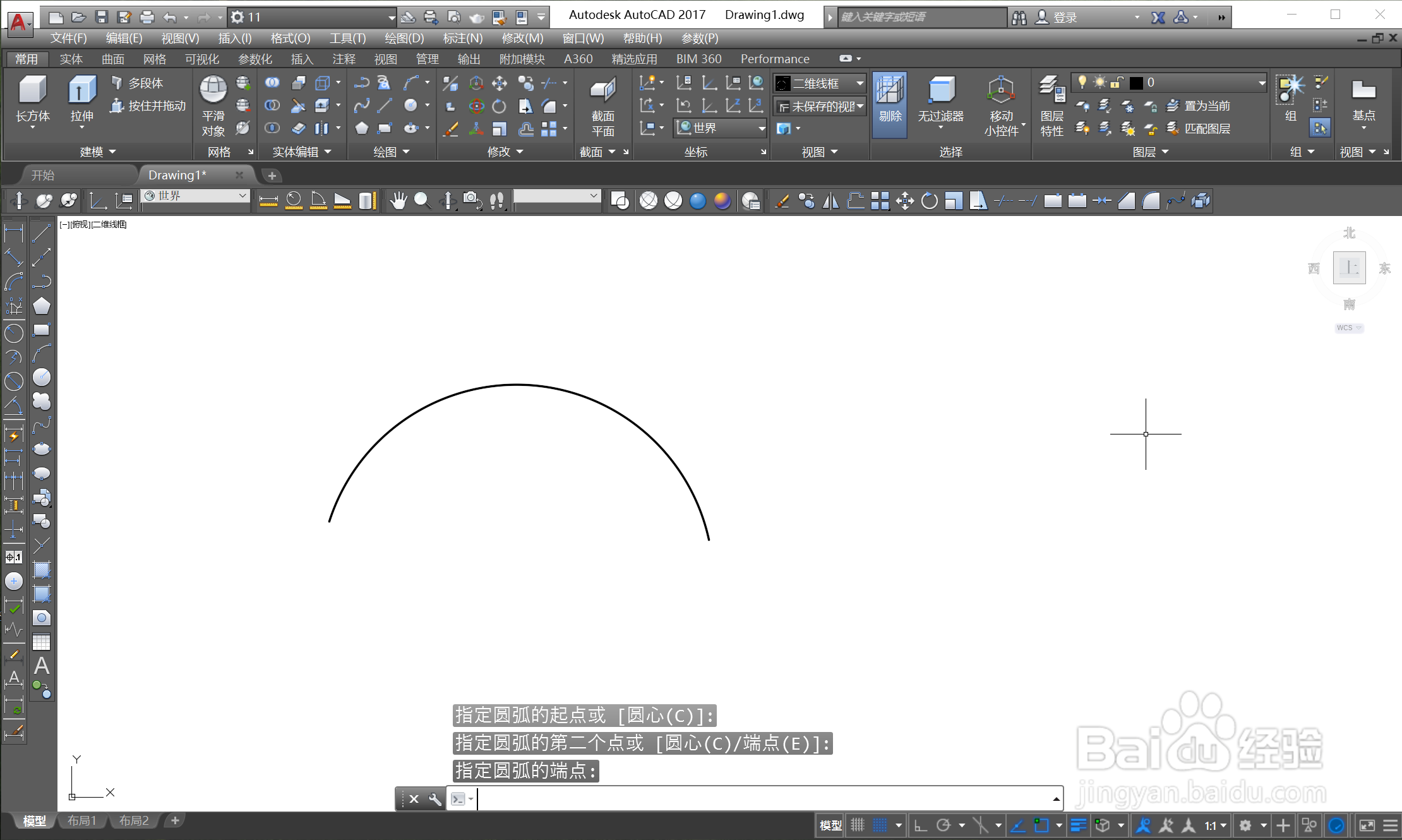This screenshot has width=1402, height=840.
Task: Click the ViewCube top face
Action: (x=1350, y=267)
